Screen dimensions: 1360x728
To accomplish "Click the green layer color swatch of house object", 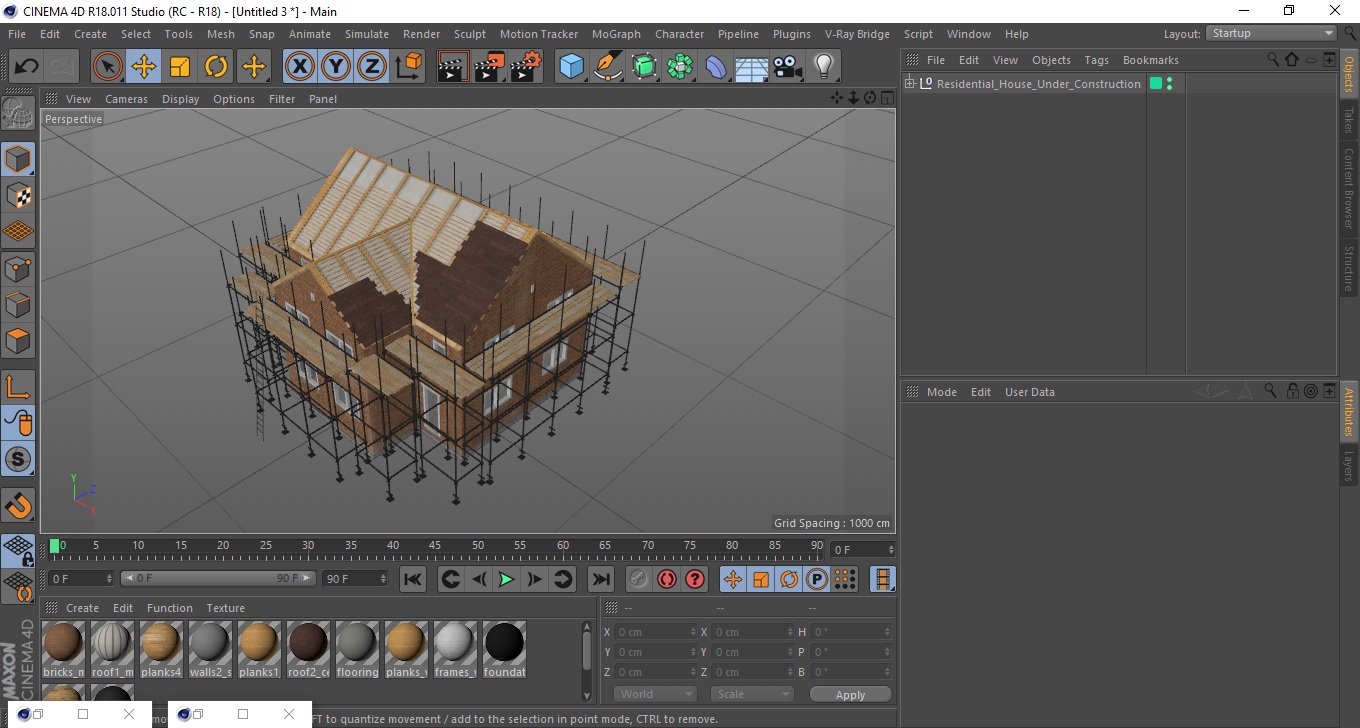I will coord(1156,84).
